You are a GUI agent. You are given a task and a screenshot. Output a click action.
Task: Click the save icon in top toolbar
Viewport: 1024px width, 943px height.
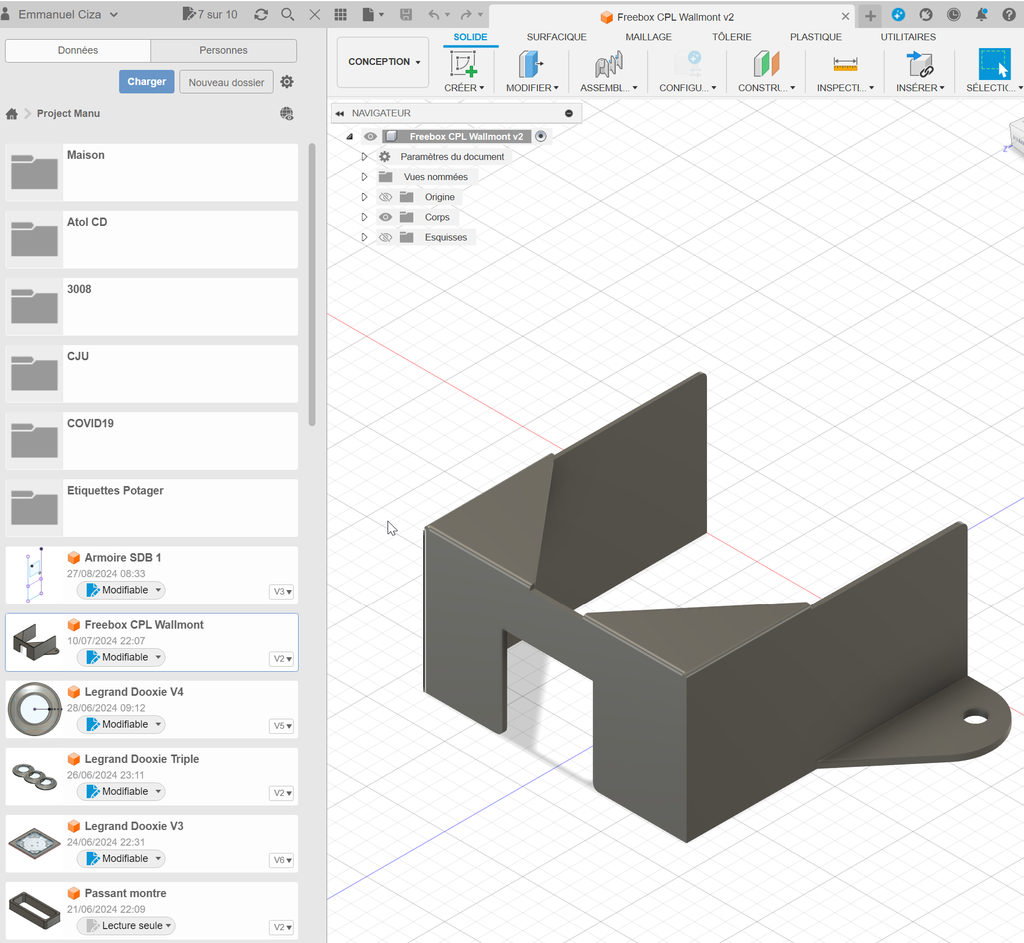click(405, 15)
